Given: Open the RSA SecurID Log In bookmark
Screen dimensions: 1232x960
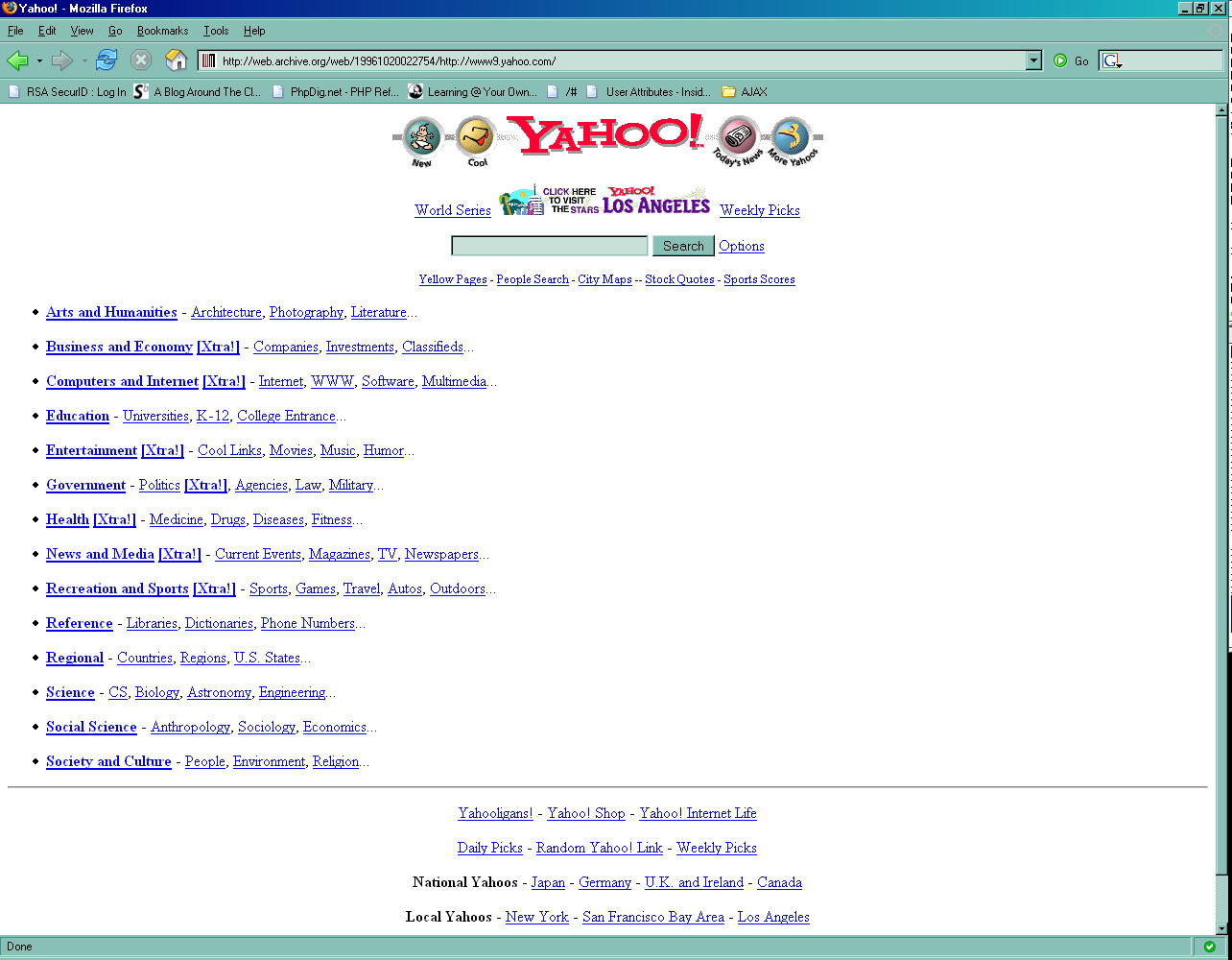Looking at the screenshot, I should tap(67, 92).
